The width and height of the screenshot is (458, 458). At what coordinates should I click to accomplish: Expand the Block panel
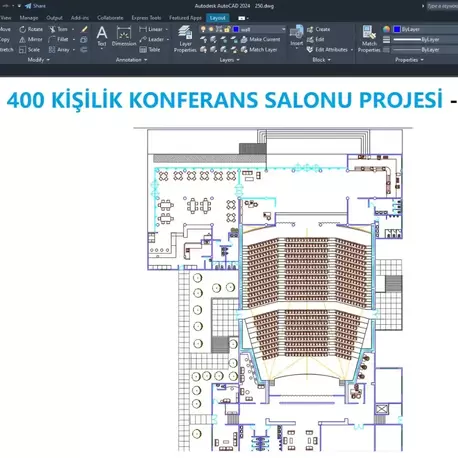[x=321, y=60]
